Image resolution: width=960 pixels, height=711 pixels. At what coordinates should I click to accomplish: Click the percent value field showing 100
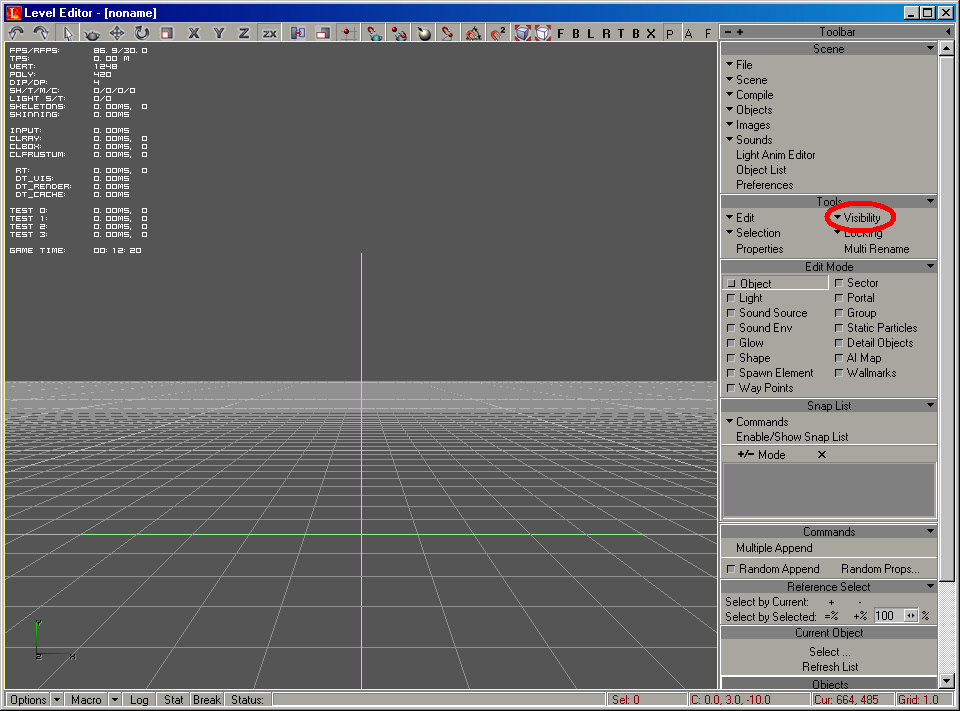pyautogui.click(x=889, y=616)
